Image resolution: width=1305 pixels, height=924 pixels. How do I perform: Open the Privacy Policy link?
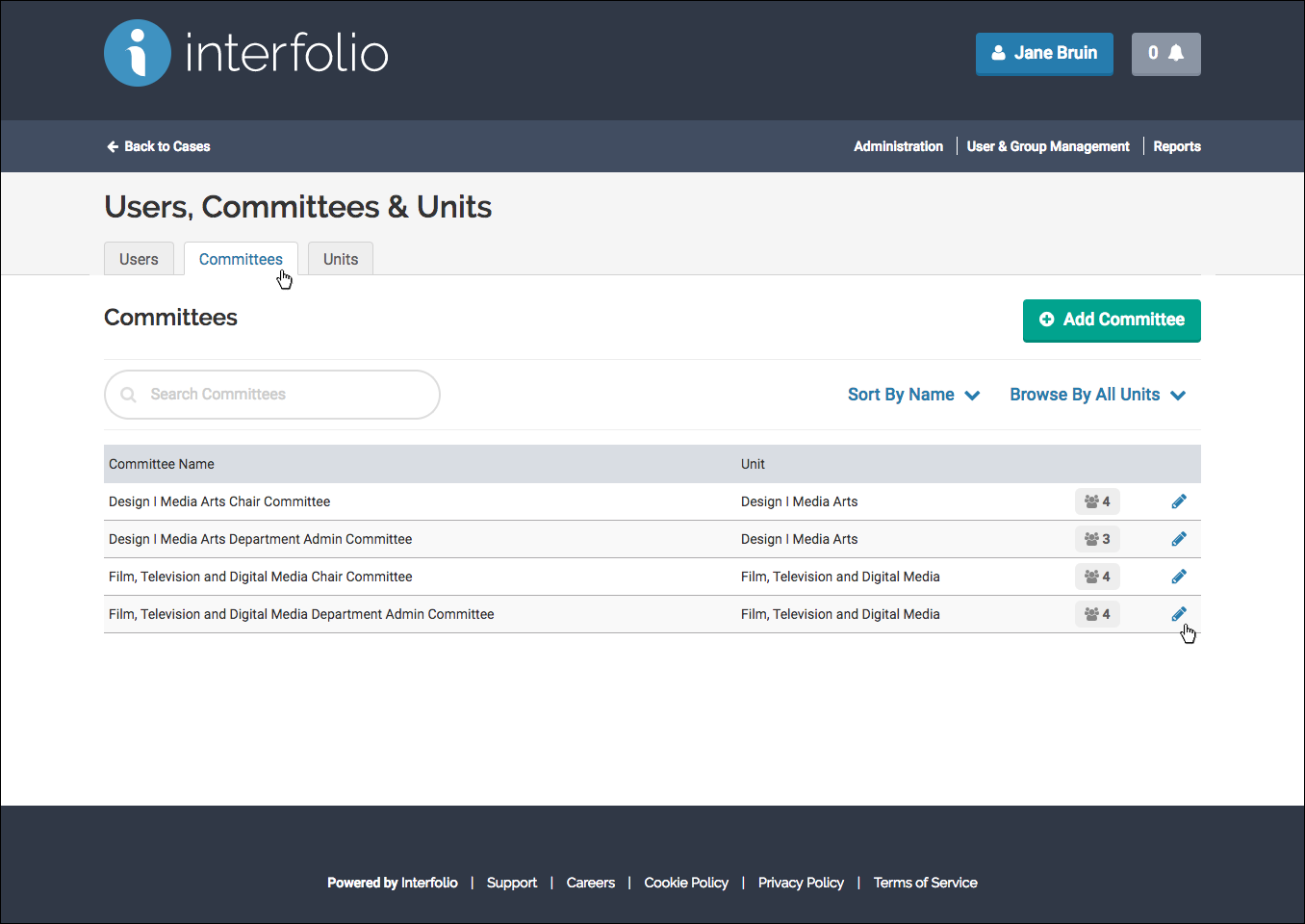click(801, 883)
